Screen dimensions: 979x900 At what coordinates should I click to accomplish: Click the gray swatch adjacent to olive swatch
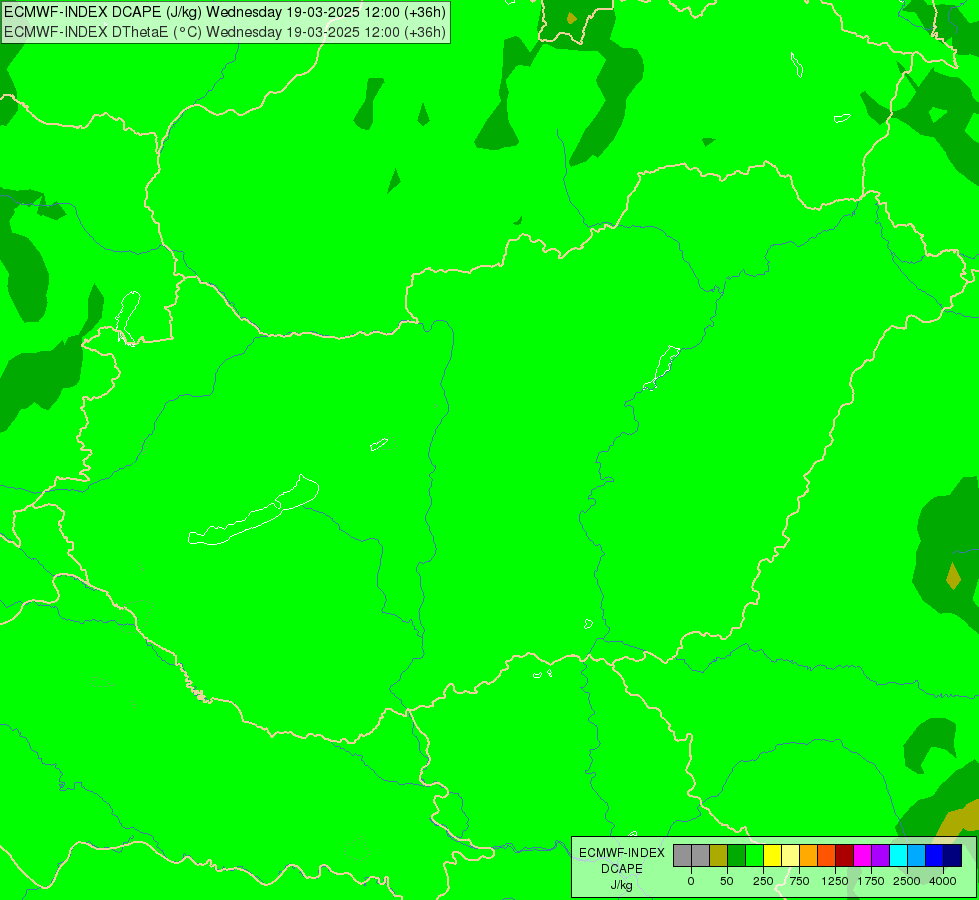point(701,856)
